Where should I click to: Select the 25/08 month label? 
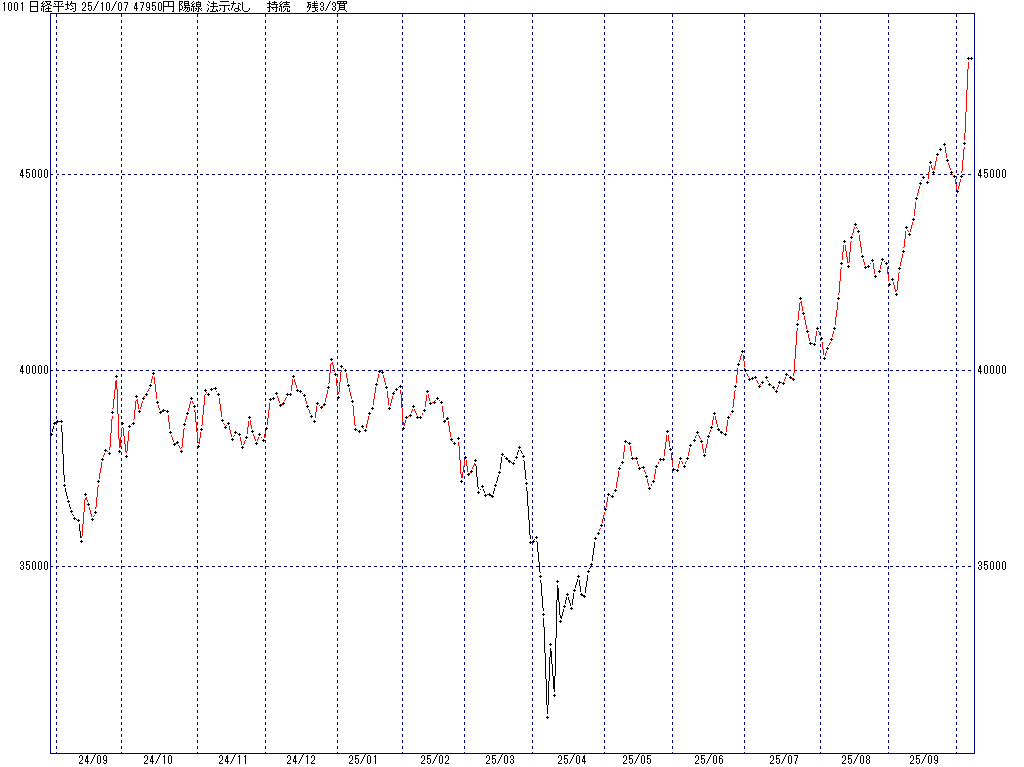[x=856, y=759]
